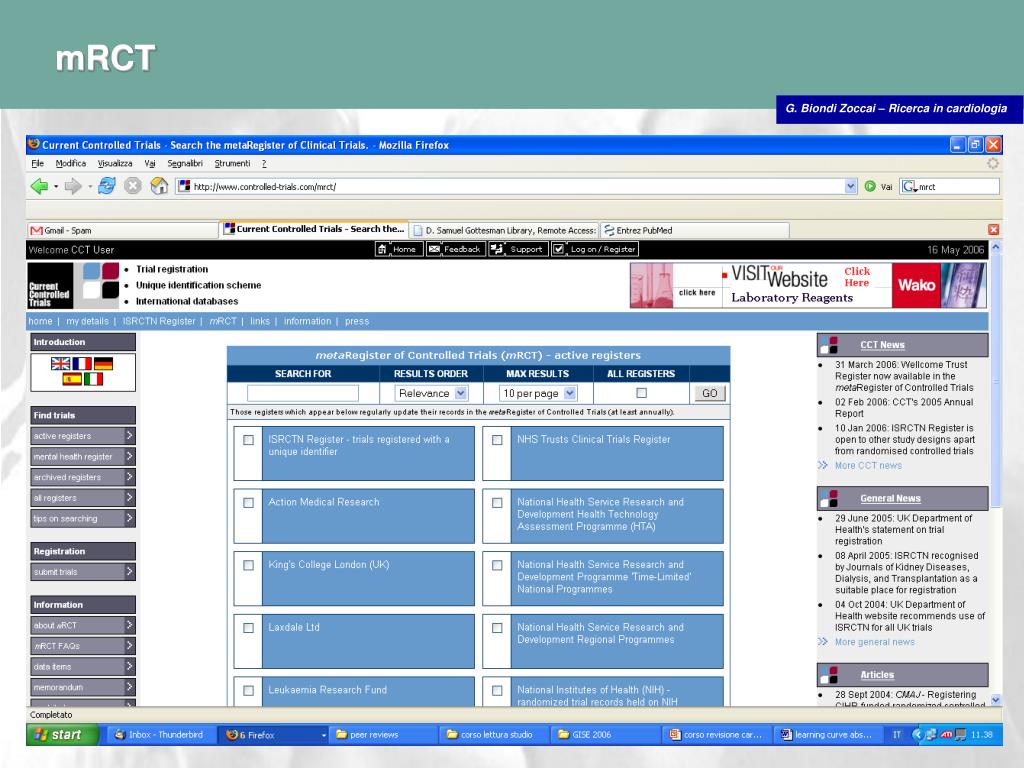This screenshot has width=1024, height=768.
Task: Expand the submit trials sidebar item
Action: click(83, 572)
